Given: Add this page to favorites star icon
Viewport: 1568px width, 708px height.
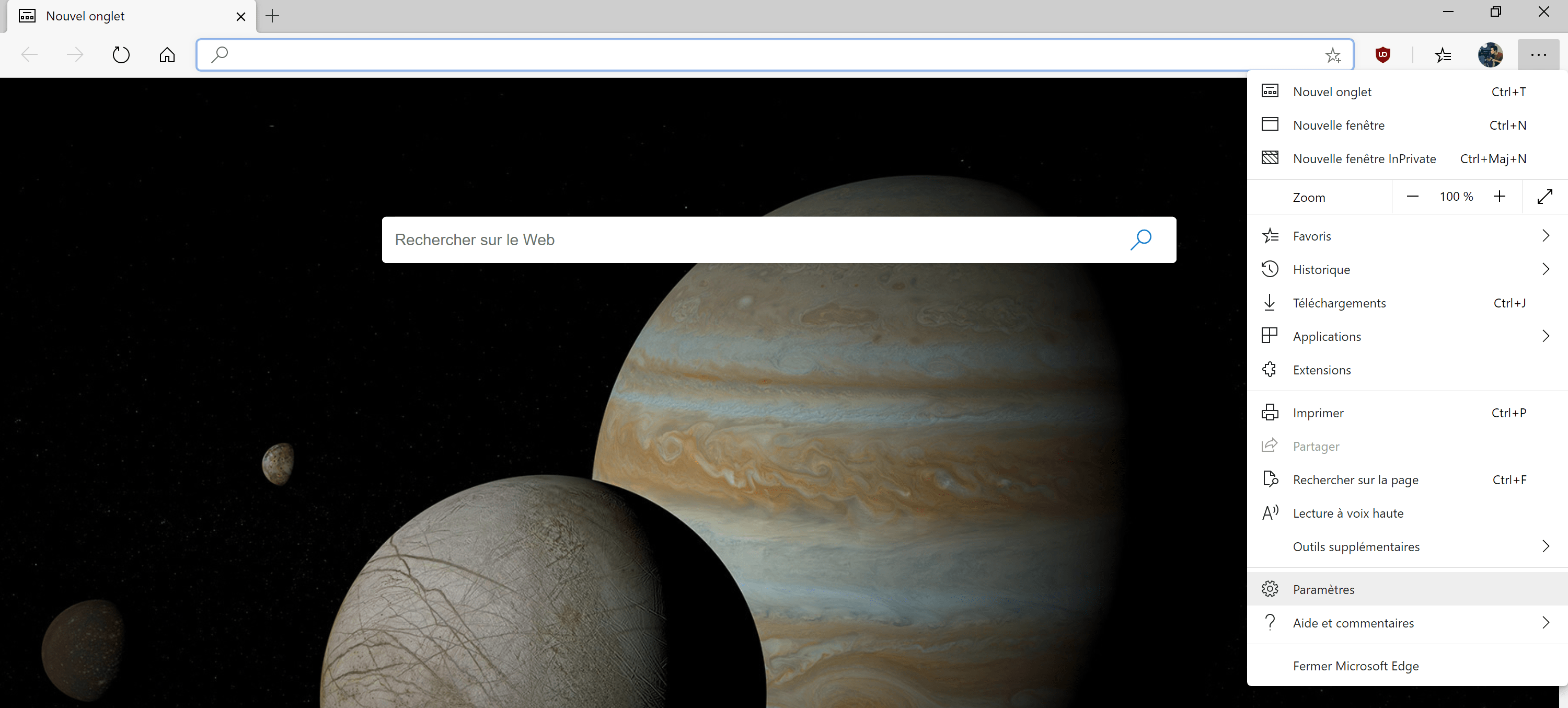Looking at the screenshot, I should (1333, 55).
